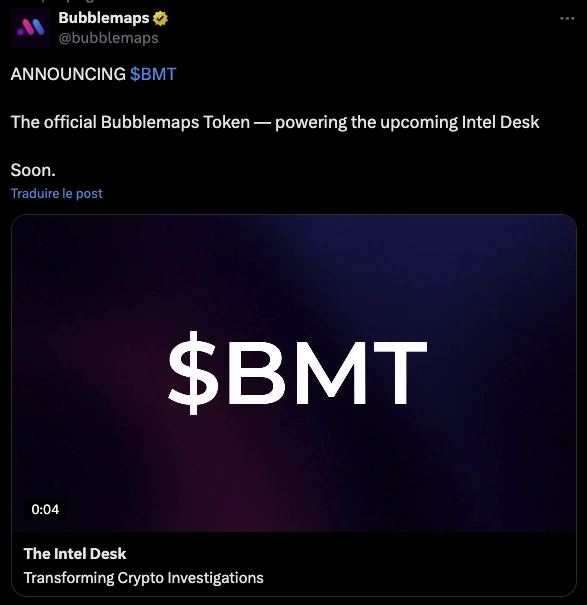This screenshot has height=605, width=587.
Task: Click the gold verified badge
Action: click(160, 18)
